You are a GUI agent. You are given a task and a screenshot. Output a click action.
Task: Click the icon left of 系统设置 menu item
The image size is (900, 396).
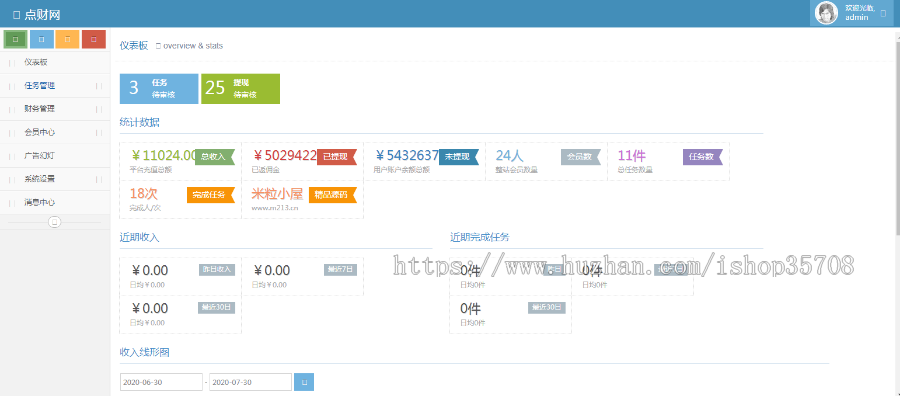tap(12, 179)
